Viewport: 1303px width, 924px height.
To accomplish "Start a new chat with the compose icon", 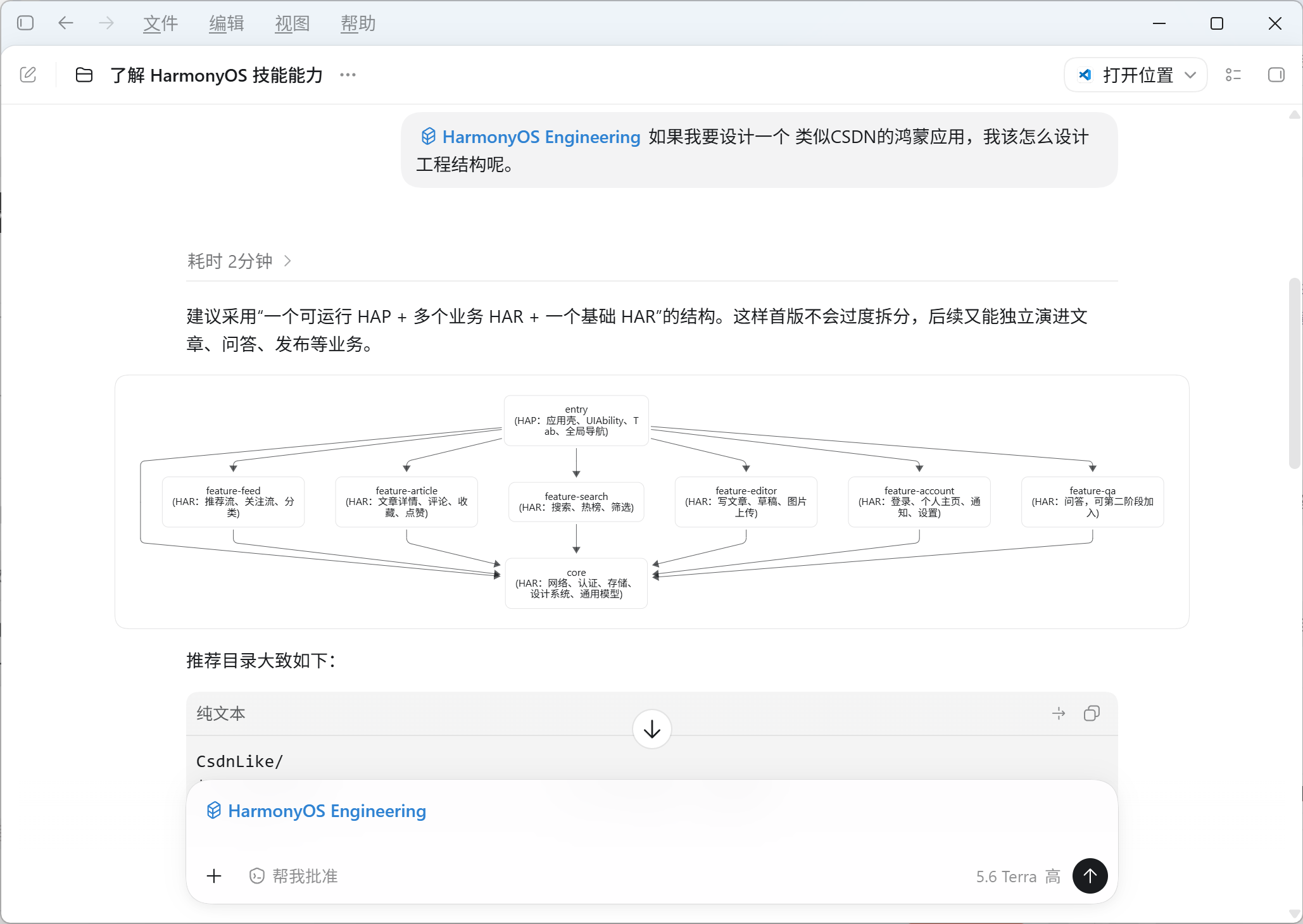I will 28,75.
